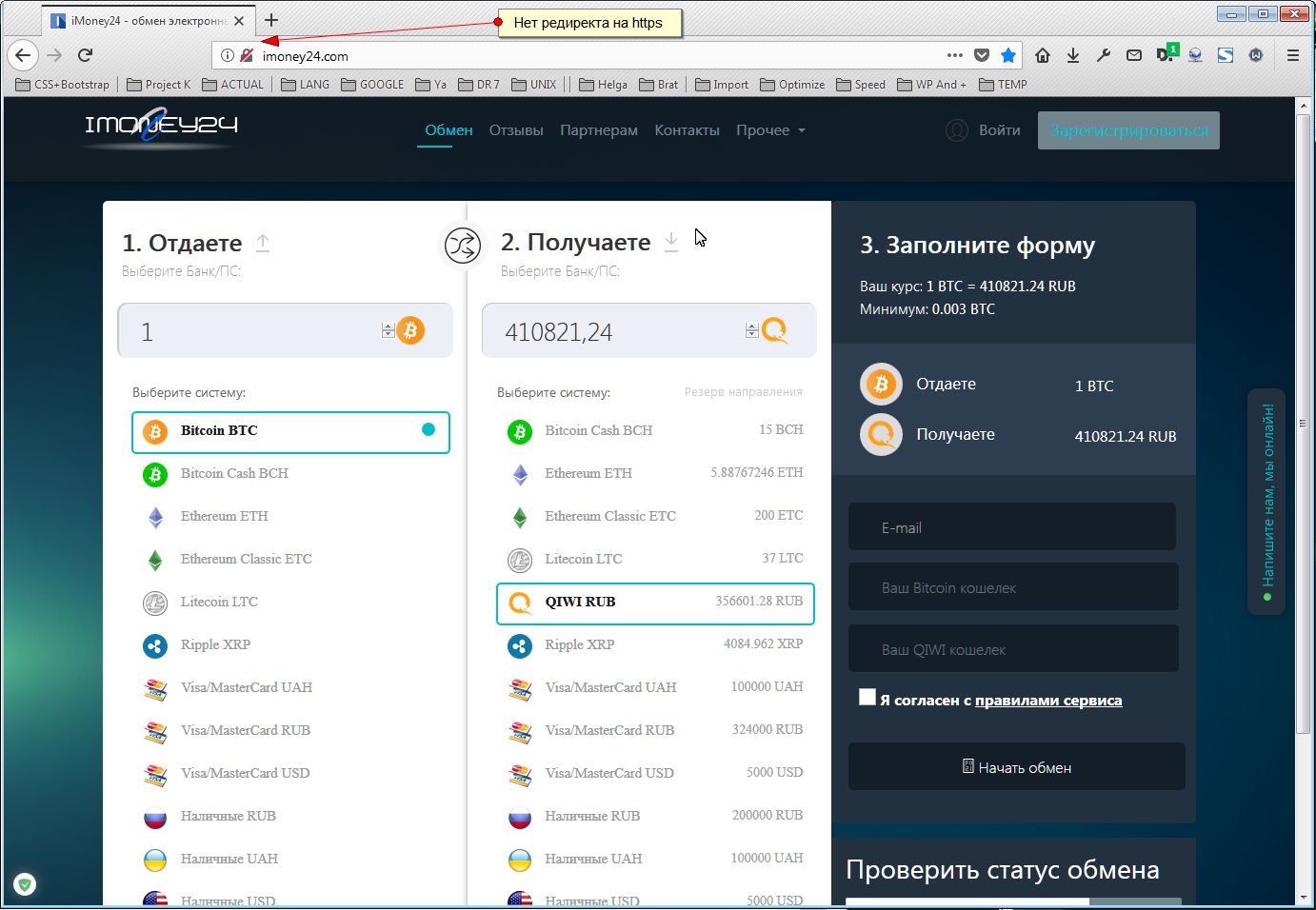Screen dimensions: 1316x910
Task: Click the Bitcoin icon in the give amount field
Action: point(410,330)
